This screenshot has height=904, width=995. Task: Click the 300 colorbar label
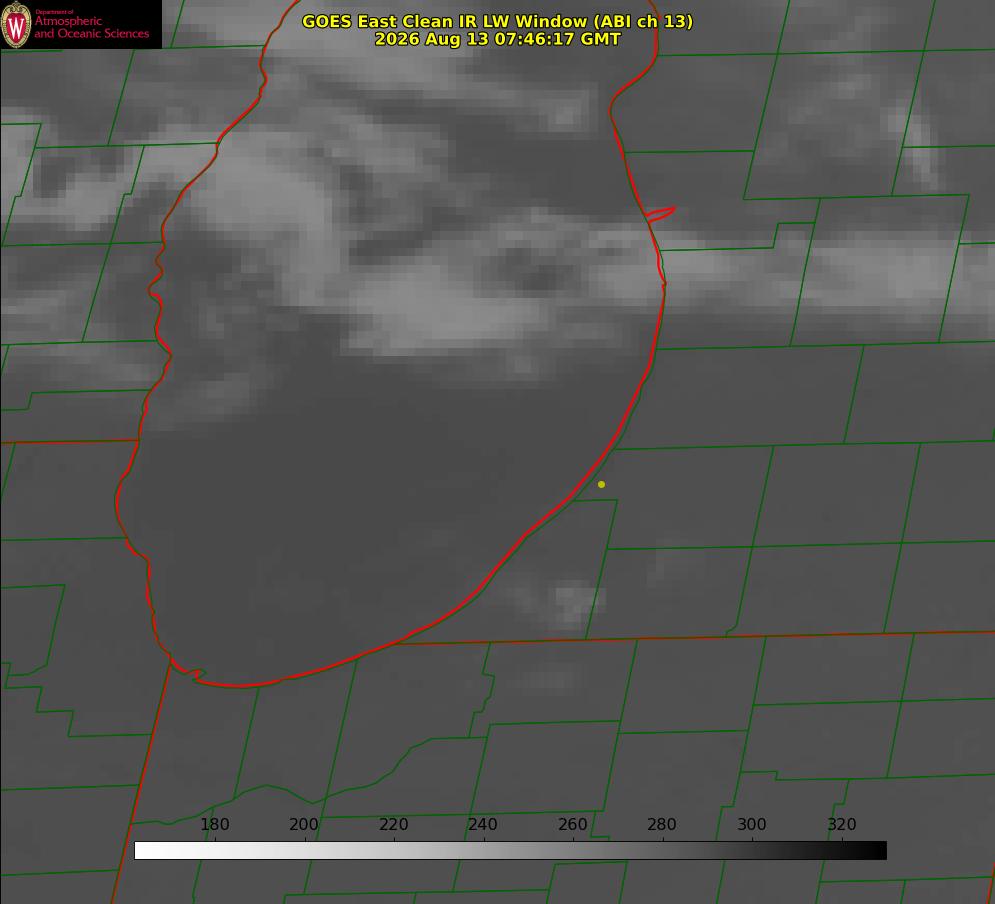point(751,824)
